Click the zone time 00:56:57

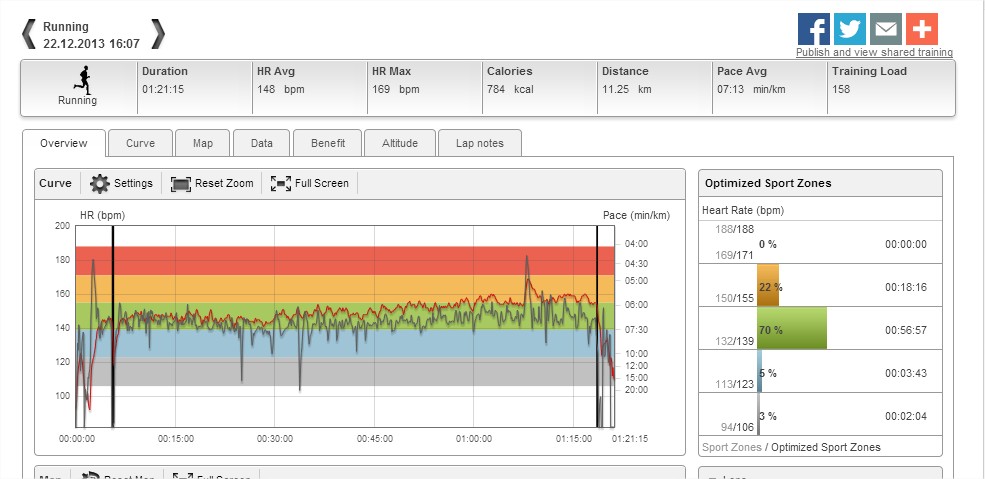pos(906,330)
